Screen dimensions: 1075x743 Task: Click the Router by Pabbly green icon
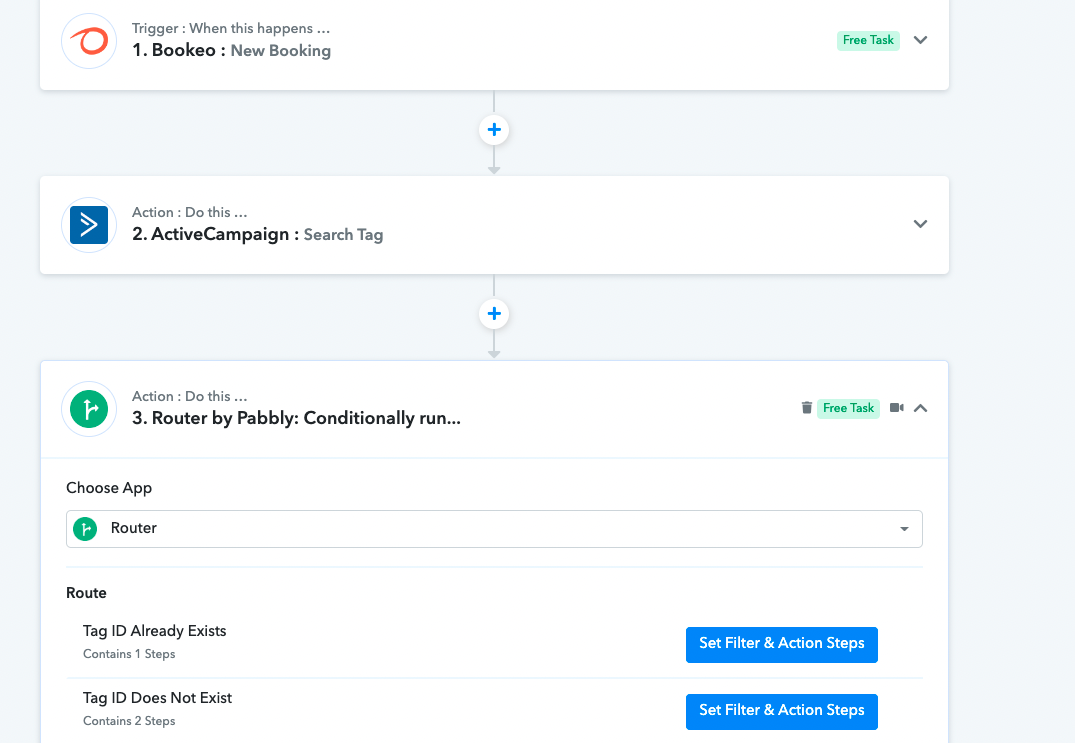pos(89,409)
